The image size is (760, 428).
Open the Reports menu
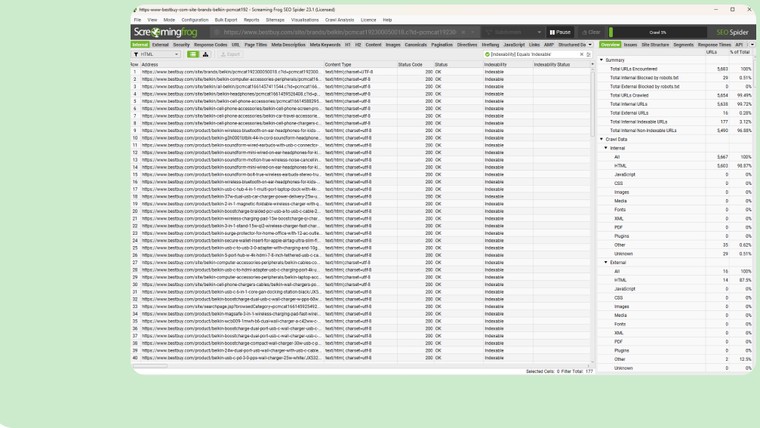[x=251, y=20]
